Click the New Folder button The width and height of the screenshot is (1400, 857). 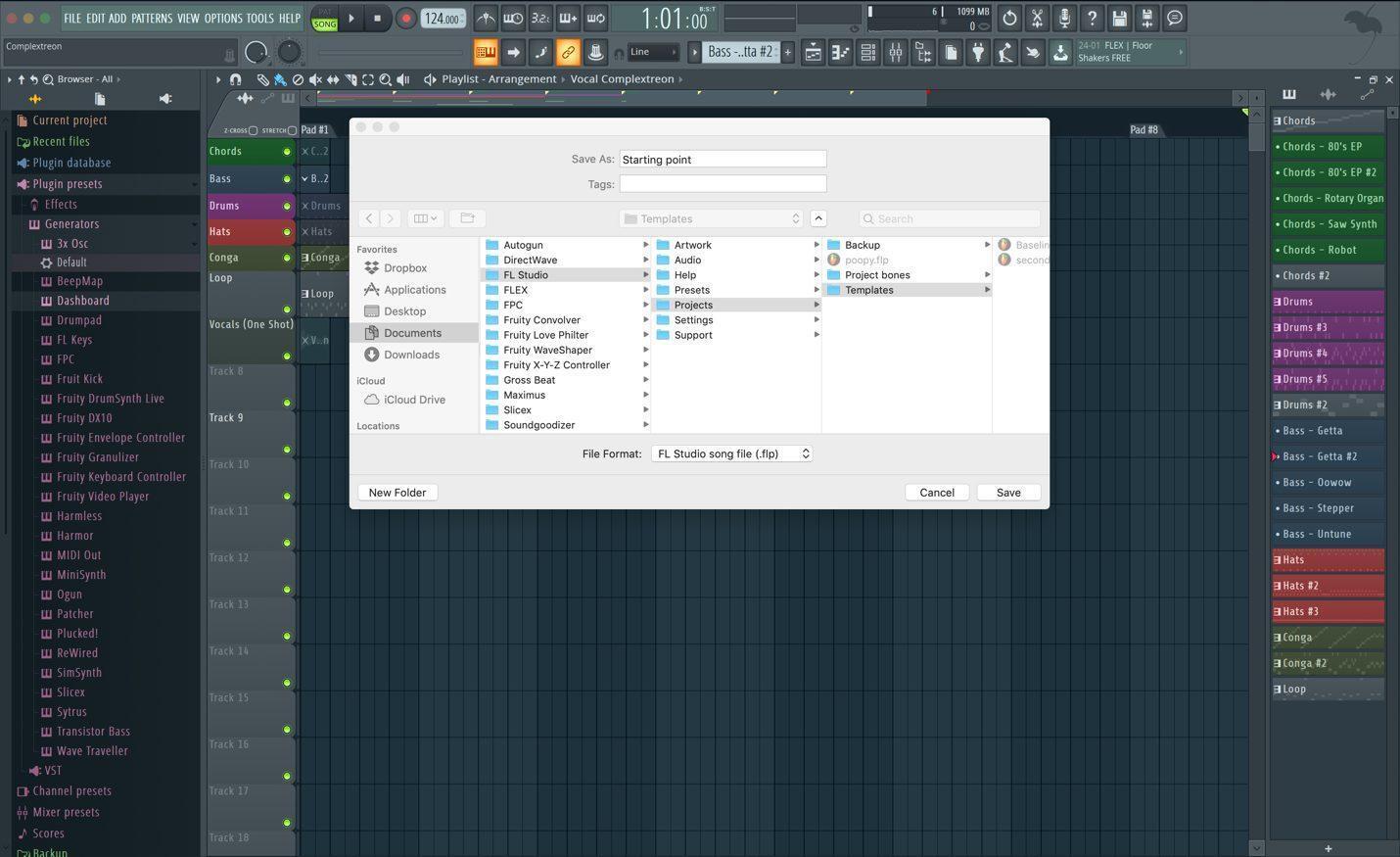point(397,492)
